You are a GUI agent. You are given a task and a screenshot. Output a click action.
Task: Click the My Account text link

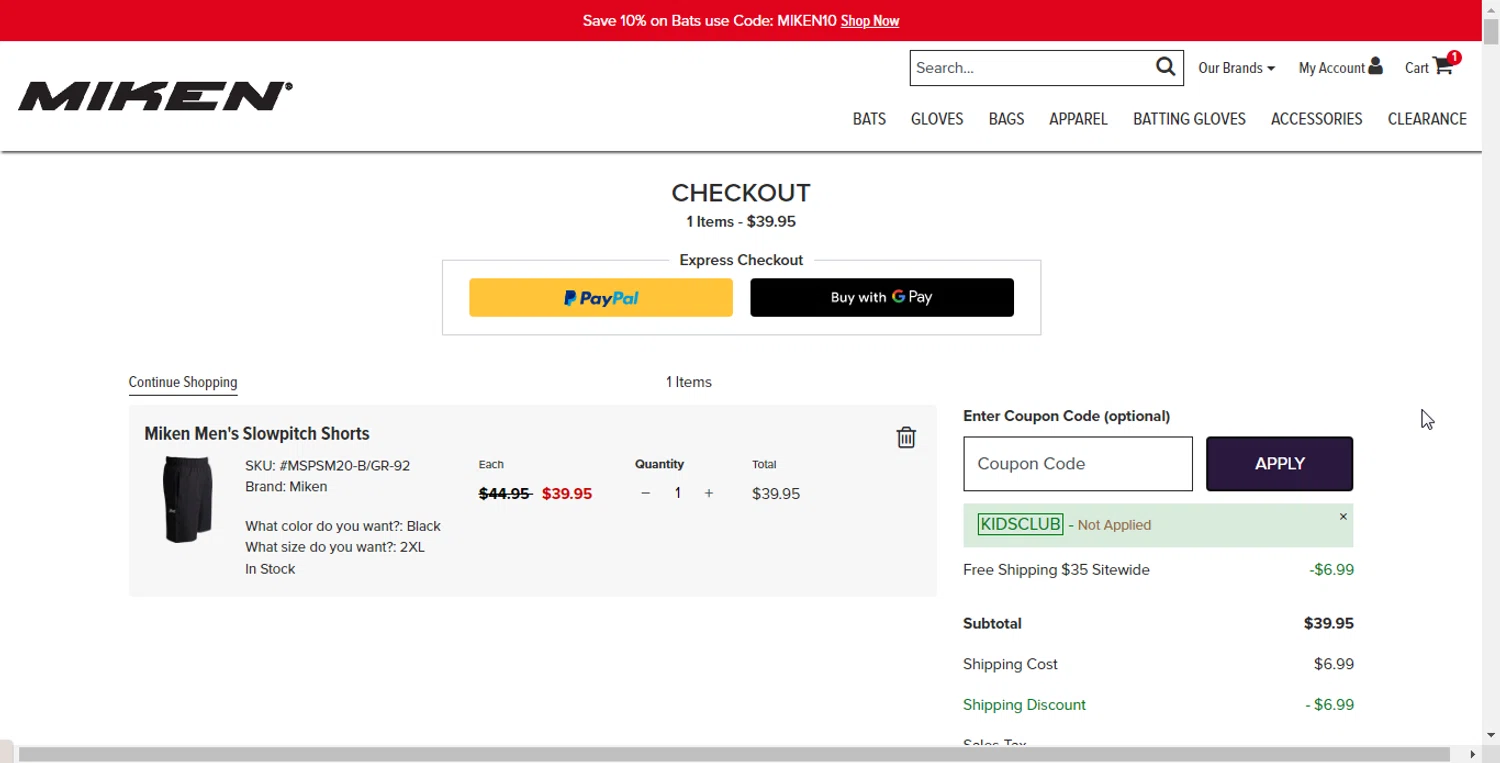(1331, 68)
